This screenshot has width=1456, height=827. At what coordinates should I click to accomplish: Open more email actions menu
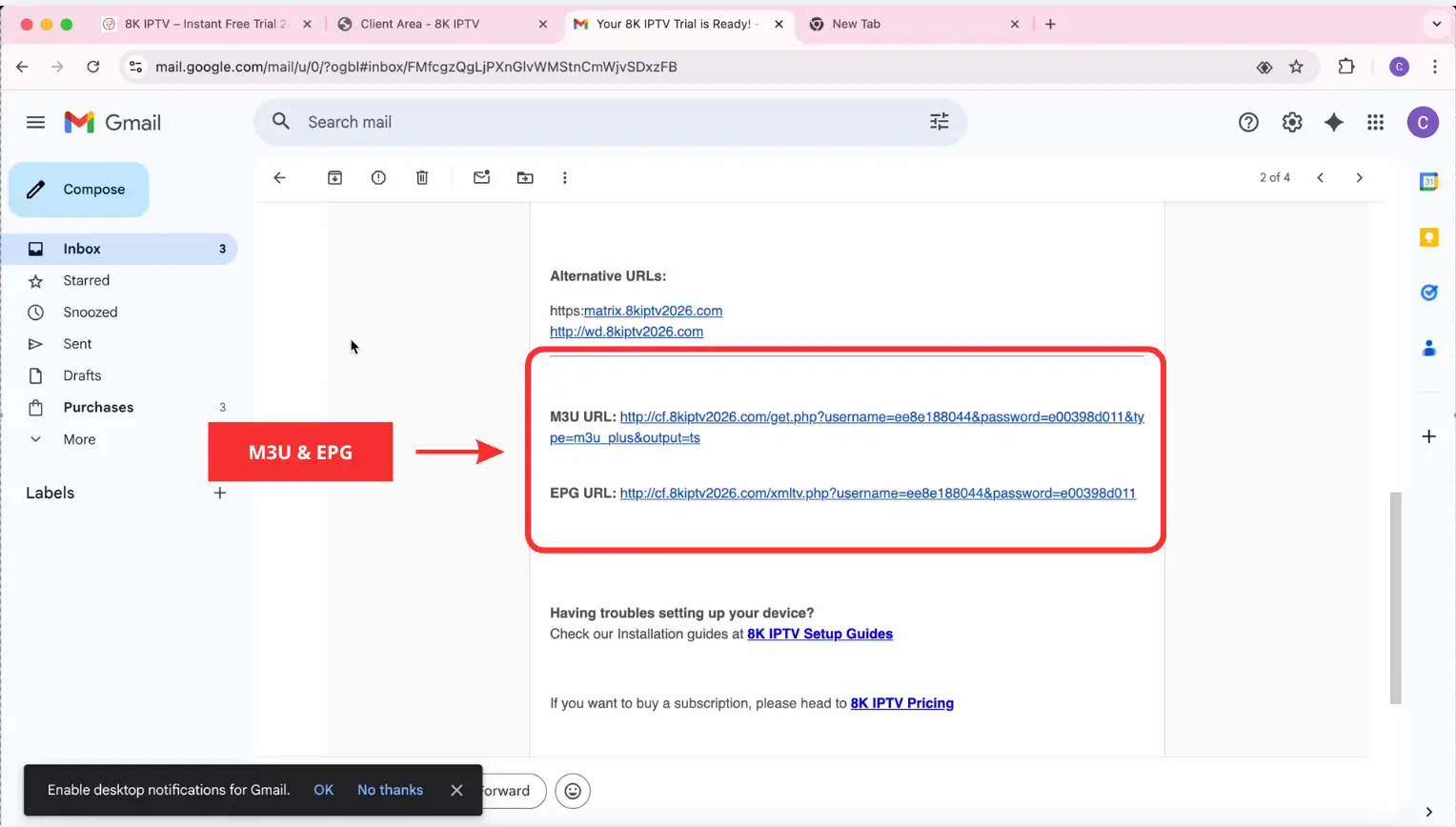pyautogui.click(x=565, y=177)
